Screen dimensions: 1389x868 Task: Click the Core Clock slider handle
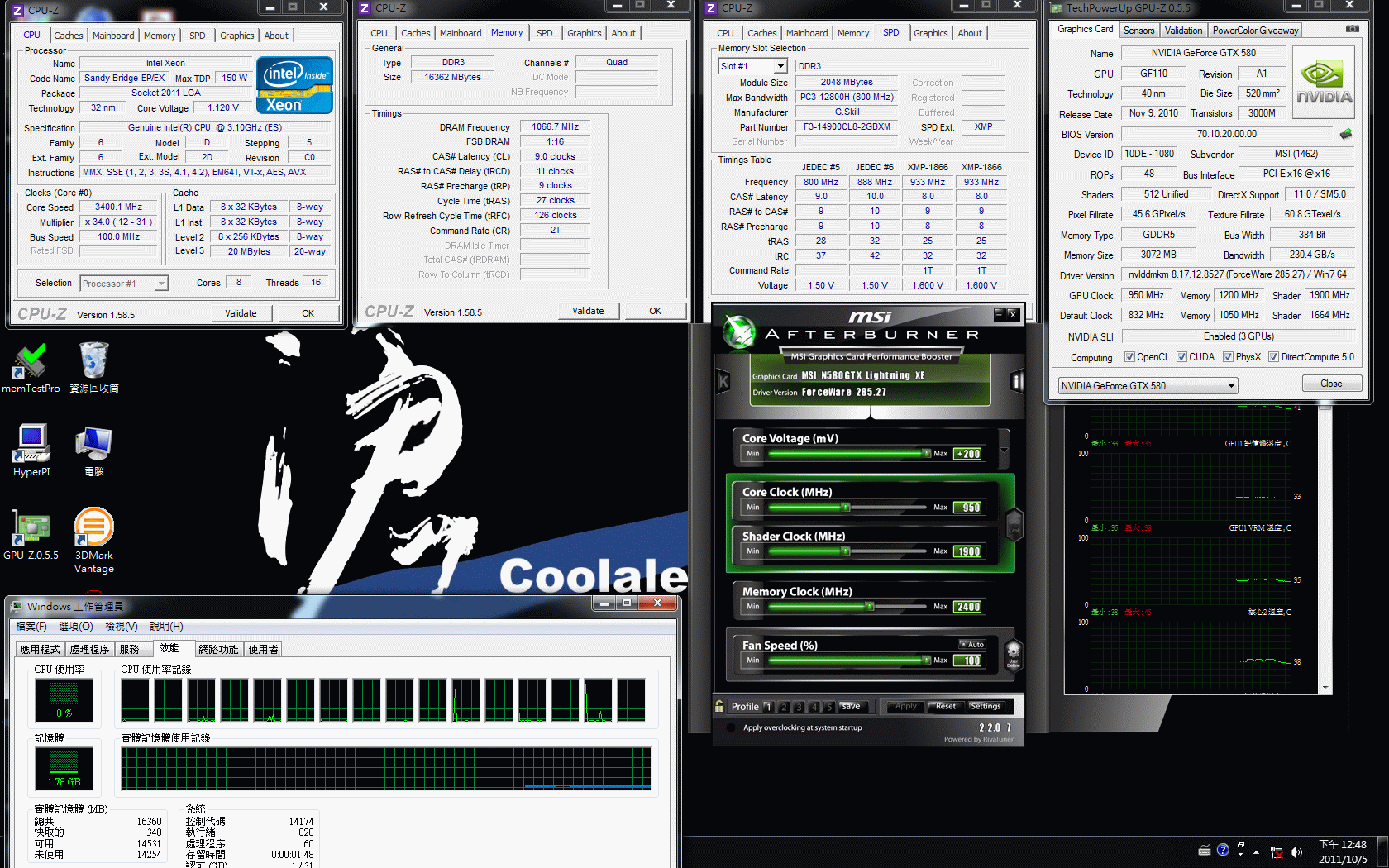tap(846, 507)
